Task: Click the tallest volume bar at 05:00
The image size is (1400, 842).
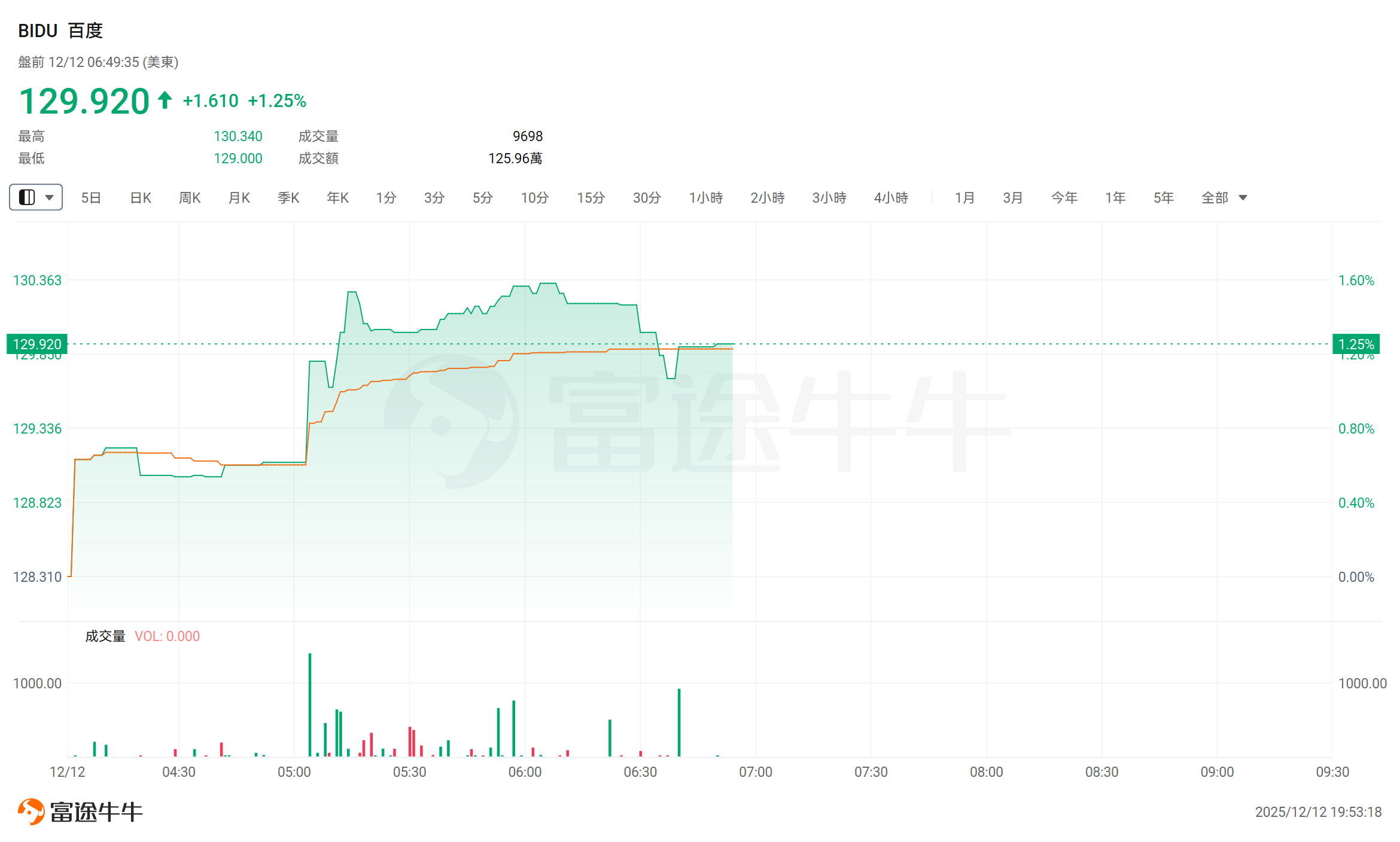Action: pos(310,706)
